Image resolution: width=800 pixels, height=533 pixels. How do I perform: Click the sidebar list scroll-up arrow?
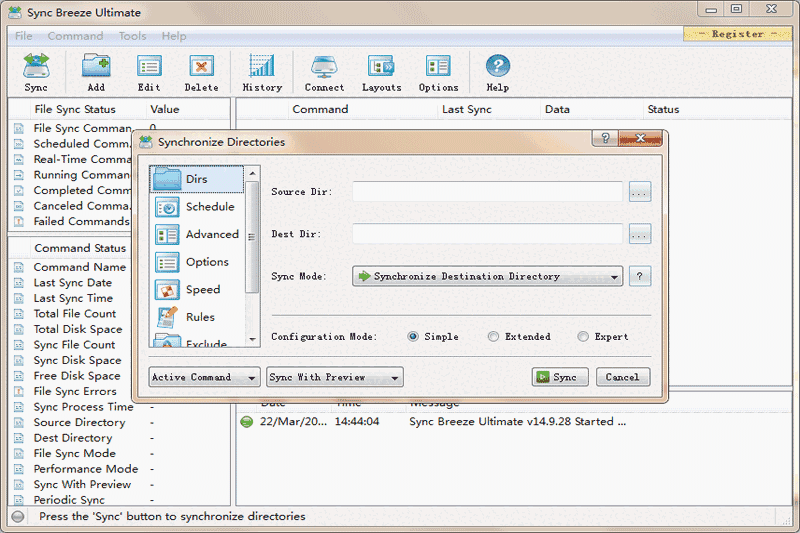[x=252, y=173]
